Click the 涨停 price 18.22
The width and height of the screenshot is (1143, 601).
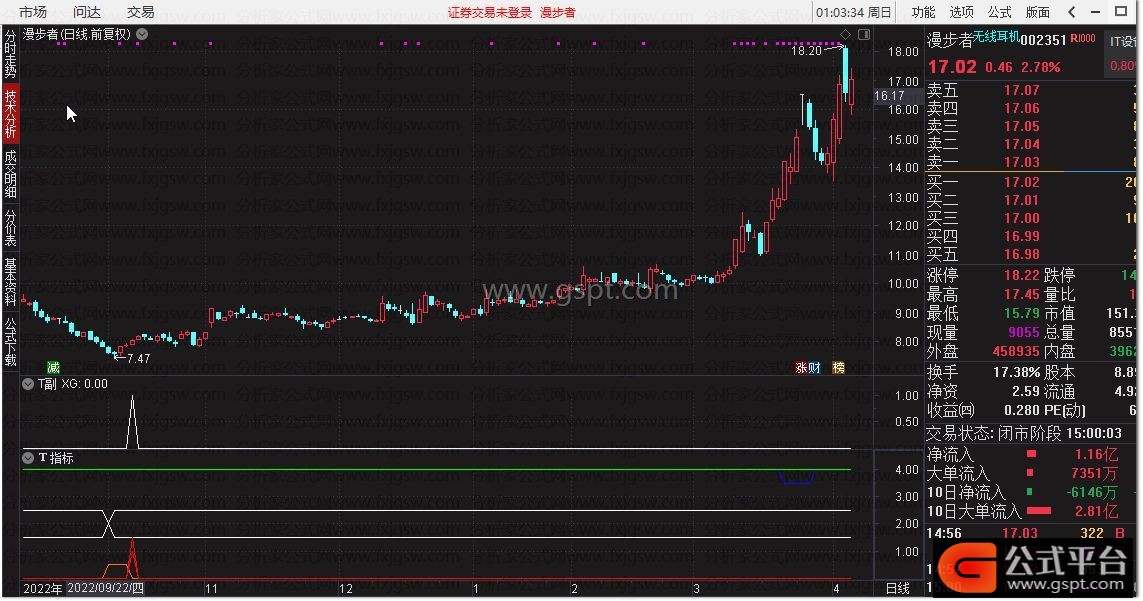tap(1021, 276)
